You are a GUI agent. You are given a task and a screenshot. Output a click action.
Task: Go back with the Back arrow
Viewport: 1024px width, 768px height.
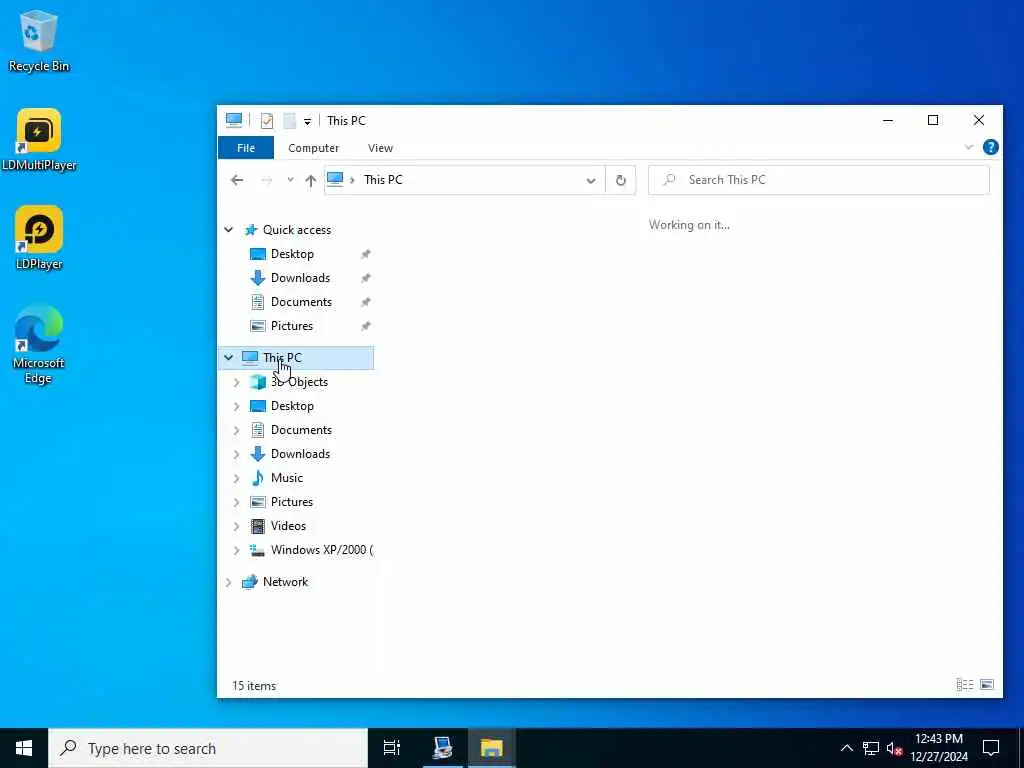coord(237,180)
